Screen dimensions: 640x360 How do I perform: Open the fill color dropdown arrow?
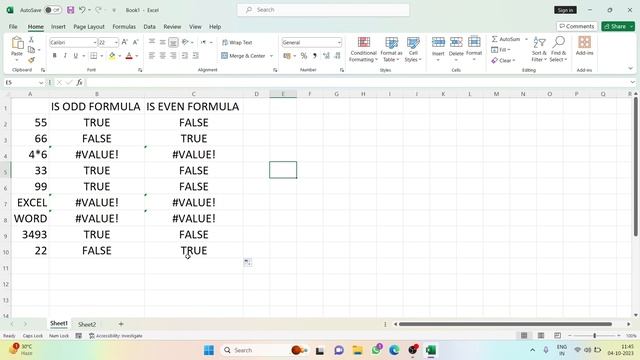(x=120, y=56)
